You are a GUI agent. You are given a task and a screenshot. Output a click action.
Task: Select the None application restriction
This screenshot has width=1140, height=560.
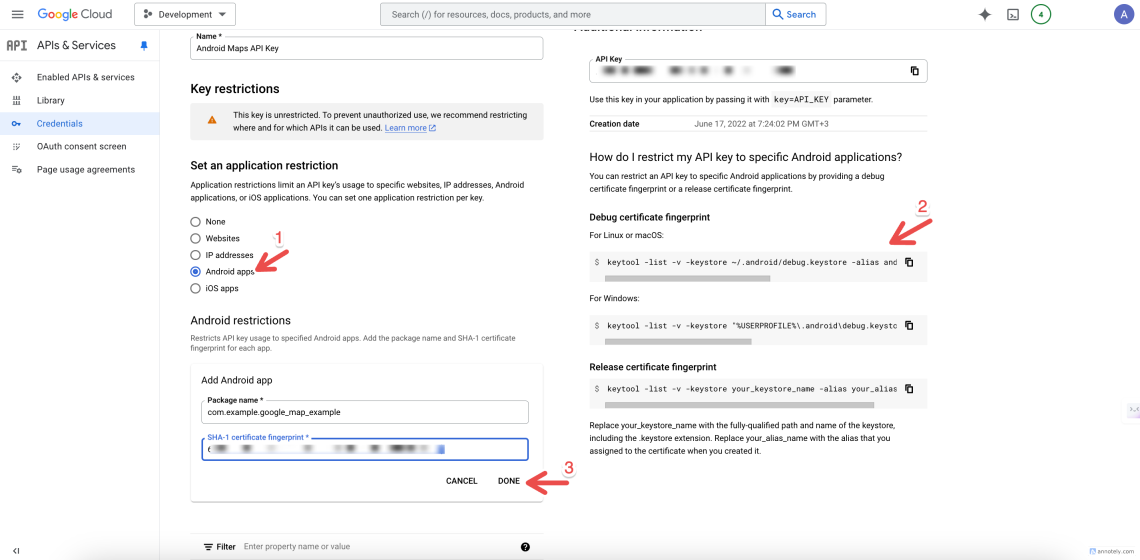(196, 222)
